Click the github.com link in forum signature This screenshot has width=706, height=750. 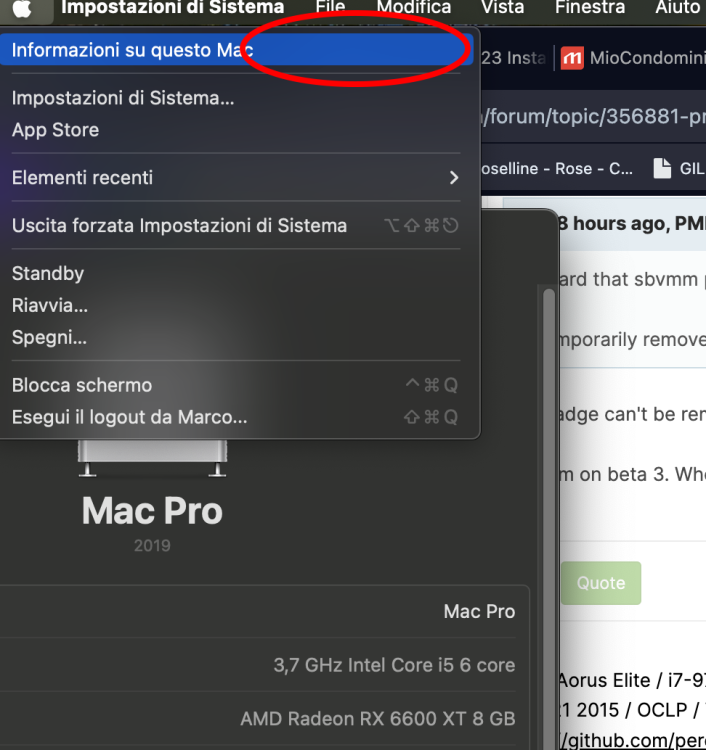pyautogui.click(x=631, y=740)
